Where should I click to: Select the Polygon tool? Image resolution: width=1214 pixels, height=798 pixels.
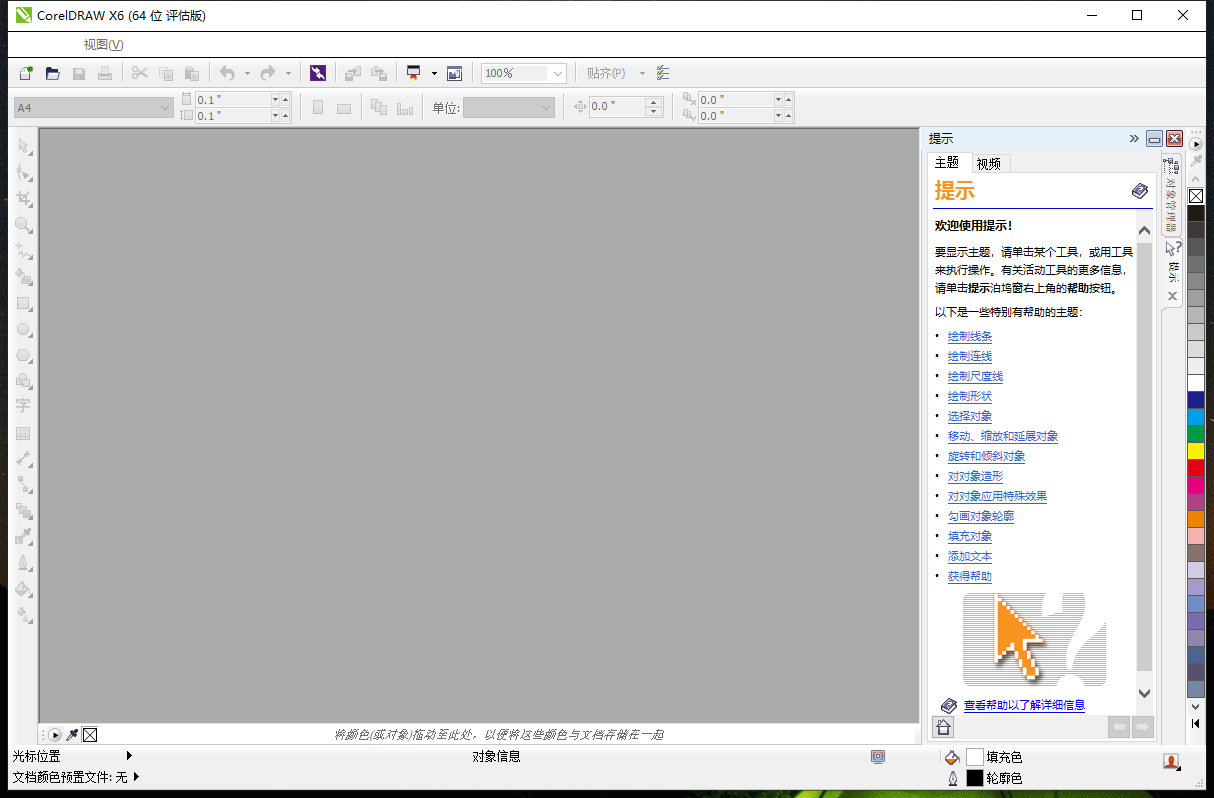pyautogui.click(x=23, y=355)
